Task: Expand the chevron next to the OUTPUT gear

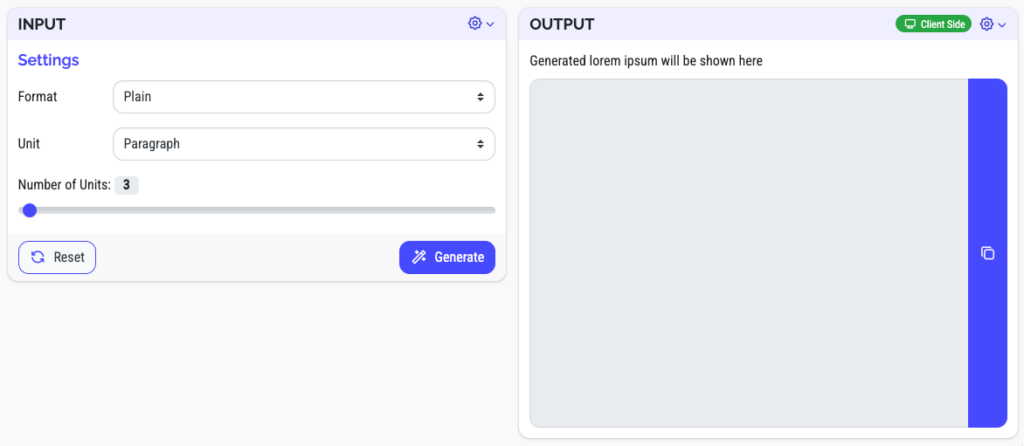Action: [x=1002, y=25]
